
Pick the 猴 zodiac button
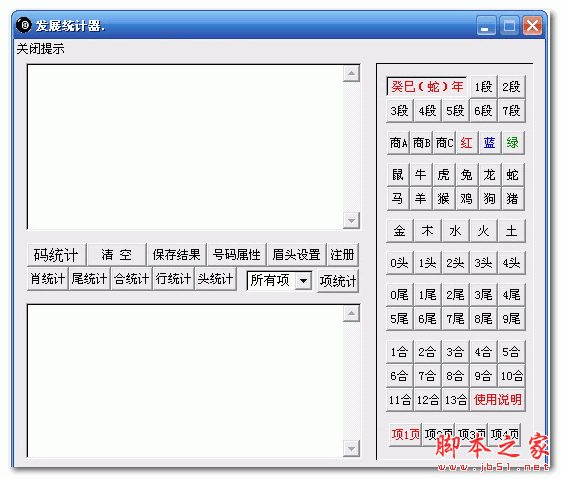(x=444, y=199)
